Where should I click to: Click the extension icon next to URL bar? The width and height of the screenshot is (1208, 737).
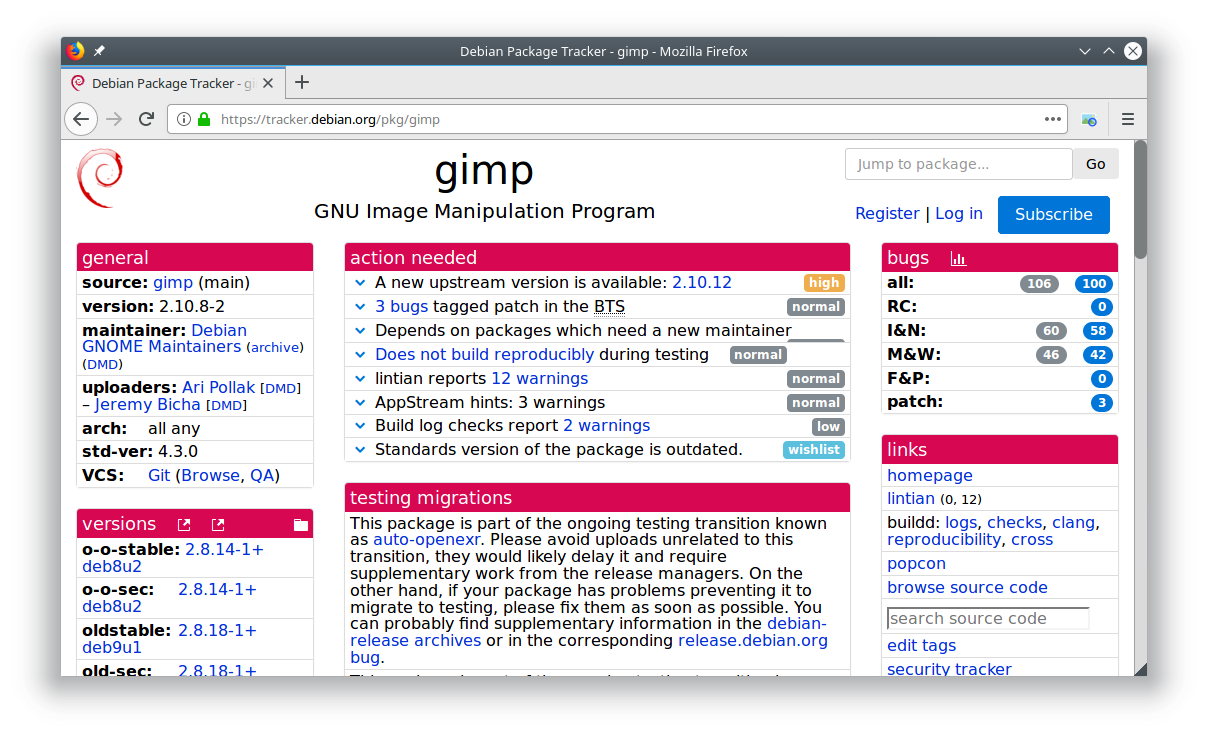point(1089,119)
